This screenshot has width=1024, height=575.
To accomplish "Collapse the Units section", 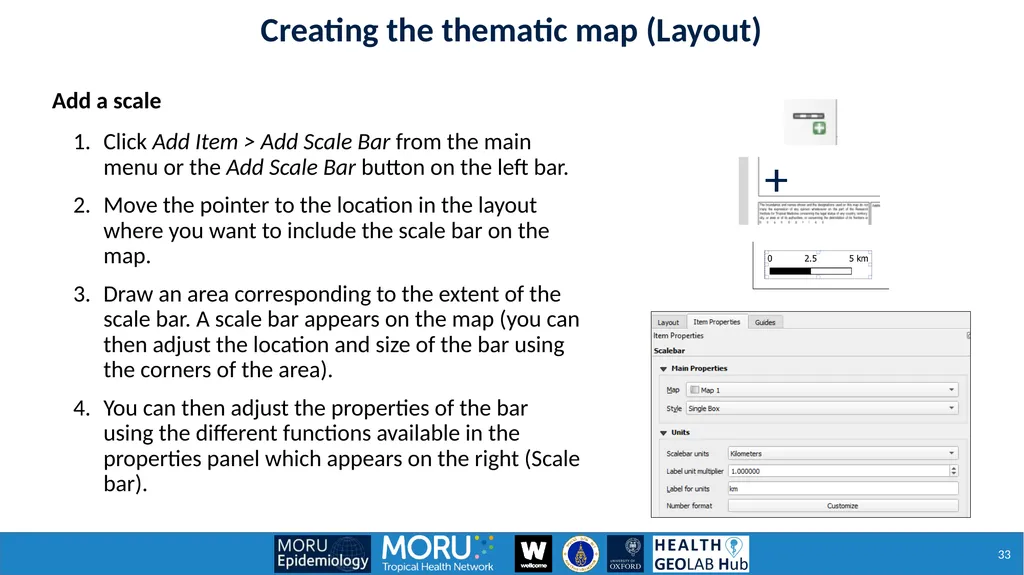I will pos(664,433).
